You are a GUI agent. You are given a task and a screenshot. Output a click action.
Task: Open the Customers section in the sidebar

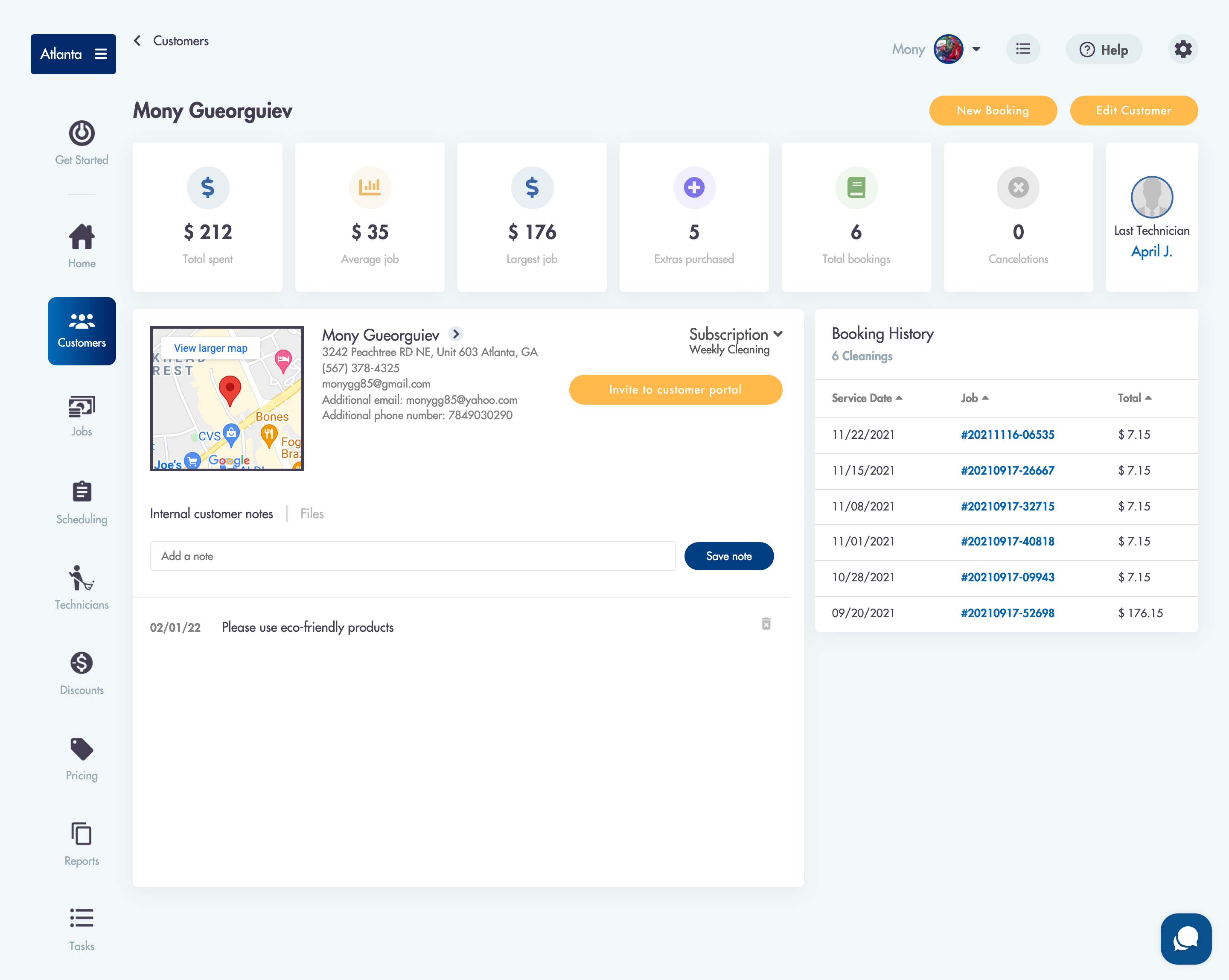coord(82,331)
